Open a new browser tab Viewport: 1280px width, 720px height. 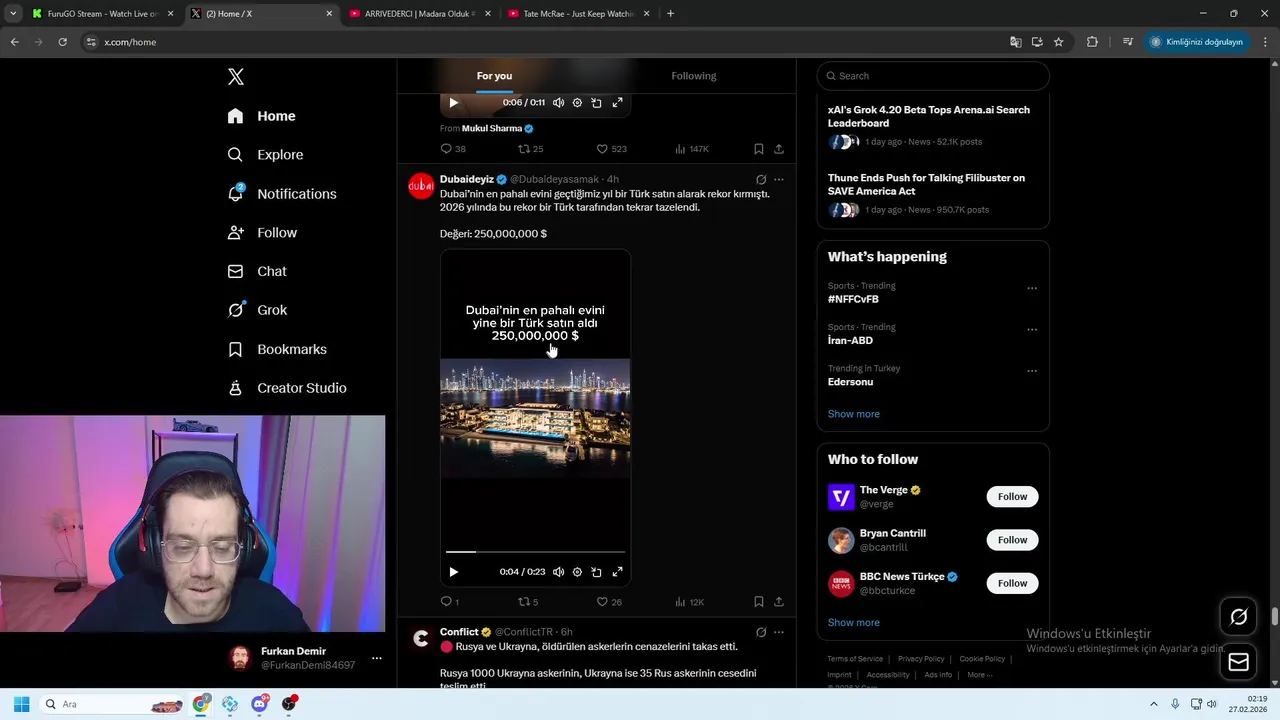pyautogui.click(x=670, y=14)
